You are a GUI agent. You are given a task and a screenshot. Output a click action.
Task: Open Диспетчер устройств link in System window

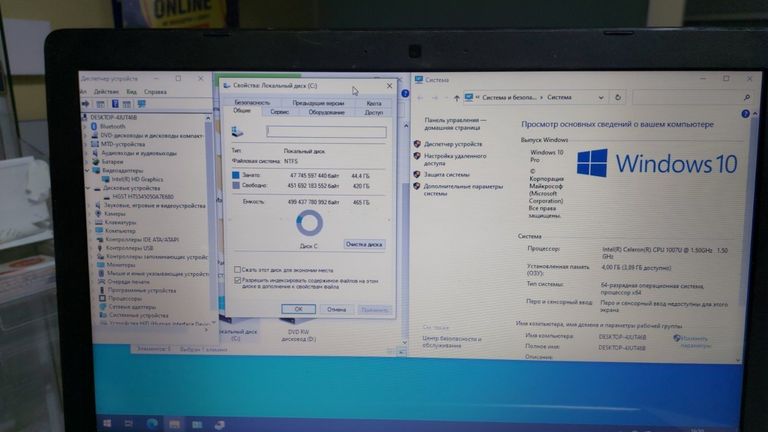coord(453,144)
